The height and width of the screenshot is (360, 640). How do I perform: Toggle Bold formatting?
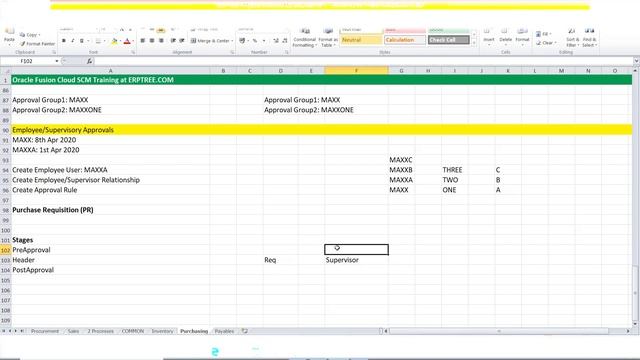pyautogui.click(x=64, y=41)
